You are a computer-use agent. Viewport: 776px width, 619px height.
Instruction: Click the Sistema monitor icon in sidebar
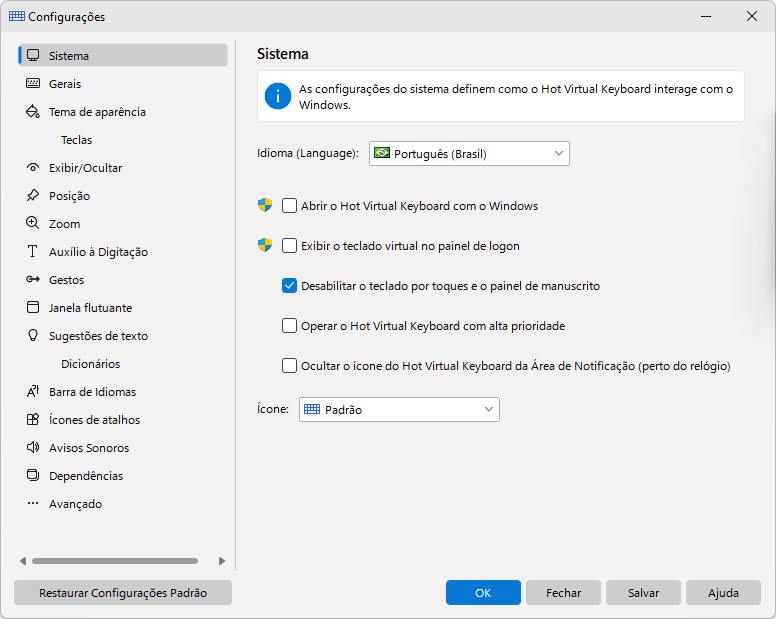[x=33, y=55]
